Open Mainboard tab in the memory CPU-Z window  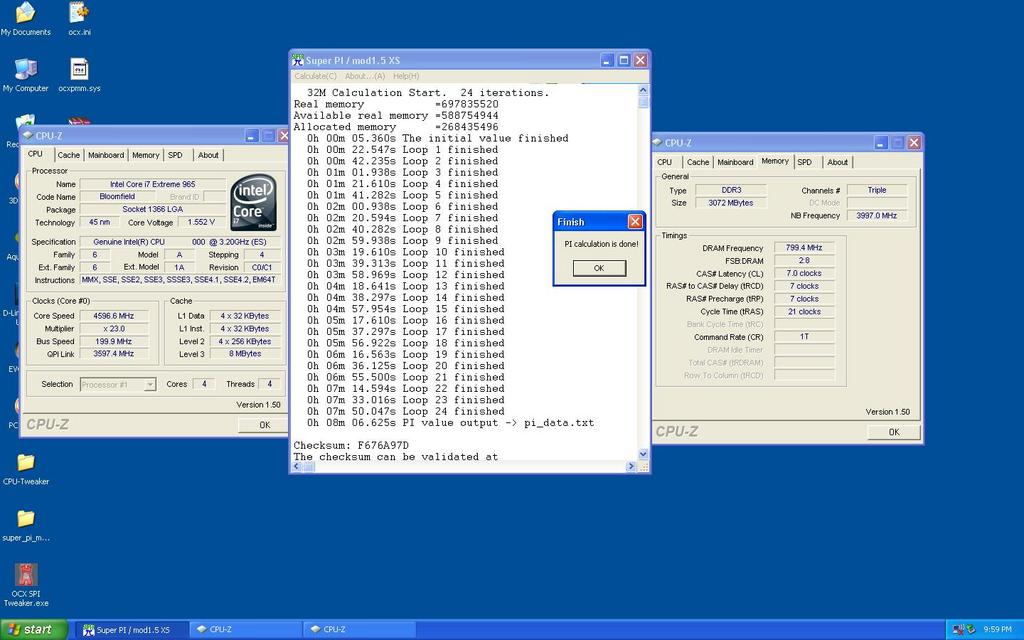click(x=735, y=162)
